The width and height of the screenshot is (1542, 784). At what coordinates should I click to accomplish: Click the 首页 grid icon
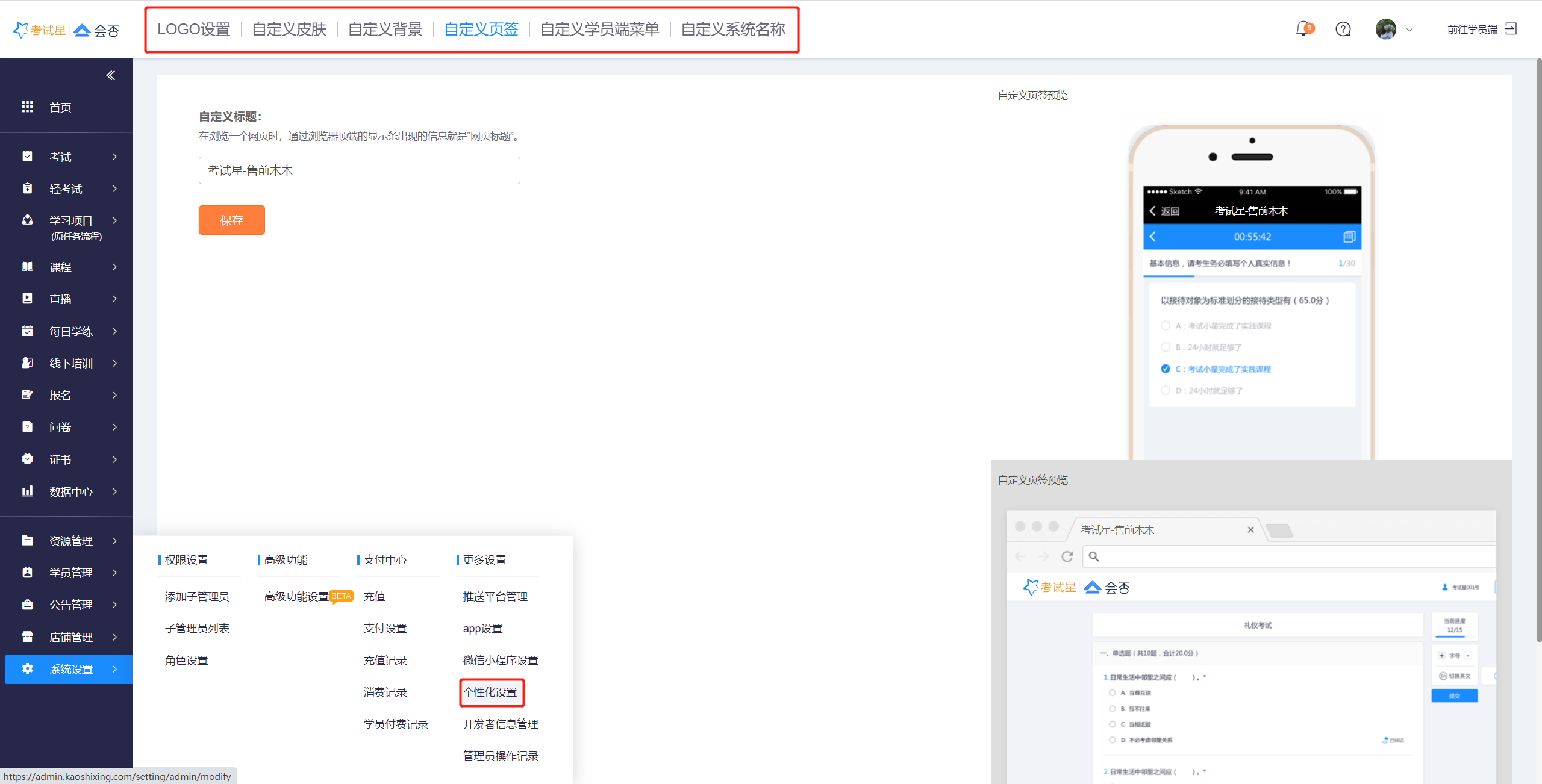click(x=27, y=107)
